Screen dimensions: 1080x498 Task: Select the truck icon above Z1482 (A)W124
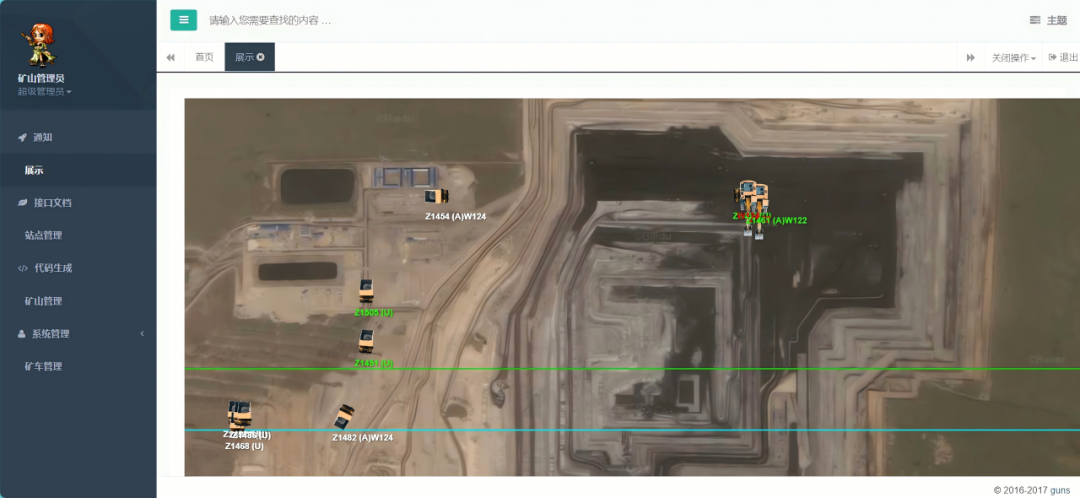[x=344, y=417]
